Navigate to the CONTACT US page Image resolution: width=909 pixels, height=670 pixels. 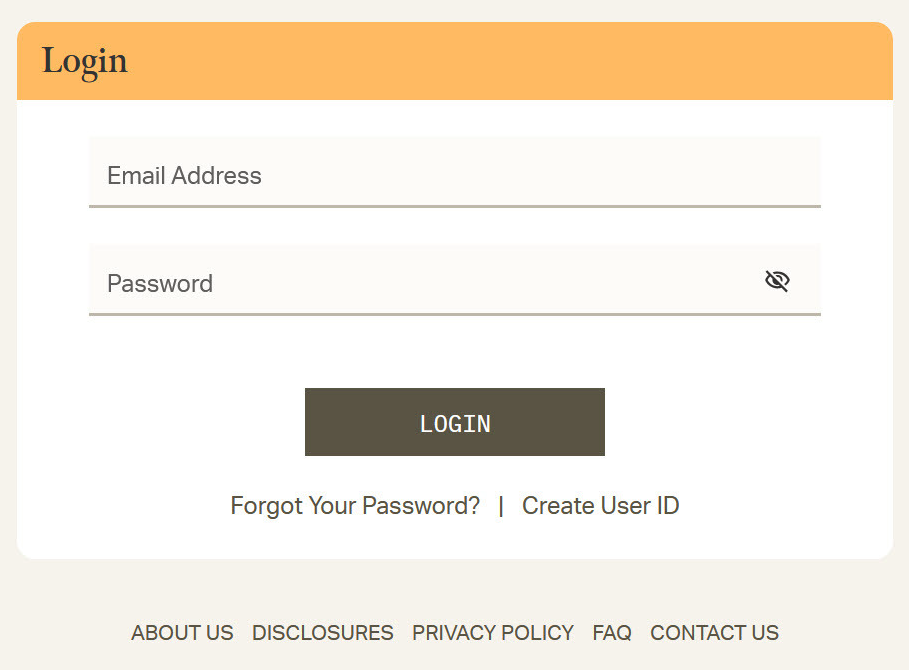714,633
